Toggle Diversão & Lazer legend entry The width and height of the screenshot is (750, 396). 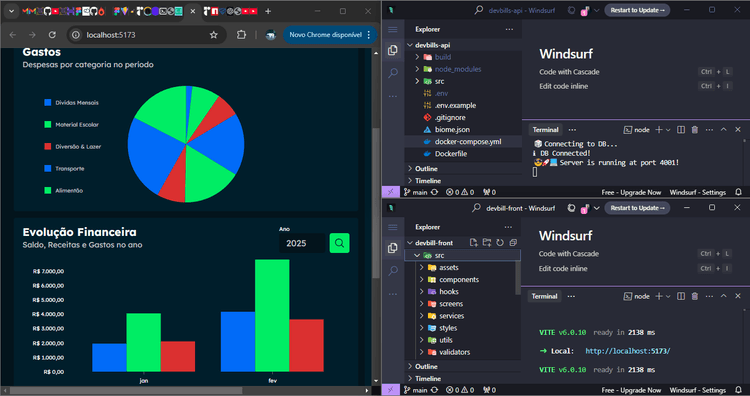(72, 146)
